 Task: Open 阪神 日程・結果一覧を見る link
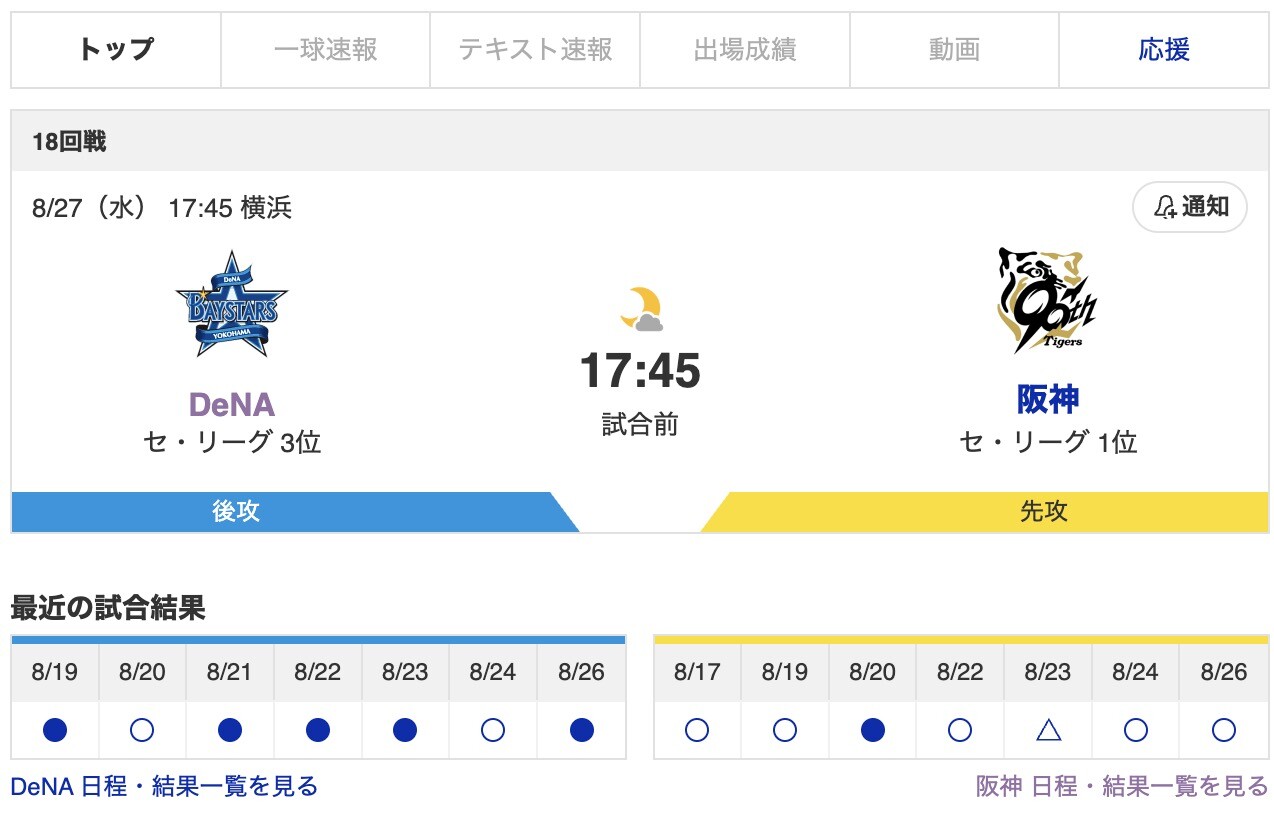[x=1122, y=787]
